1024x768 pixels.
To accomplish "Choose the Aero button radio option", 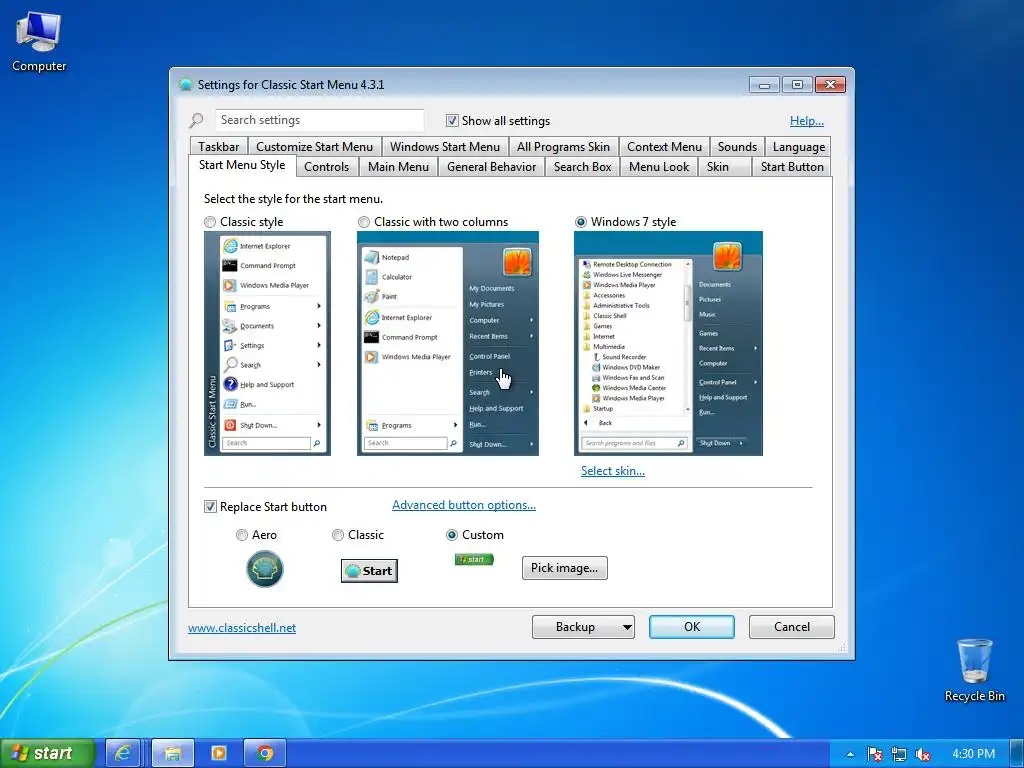I will click(x=242, y=535).
